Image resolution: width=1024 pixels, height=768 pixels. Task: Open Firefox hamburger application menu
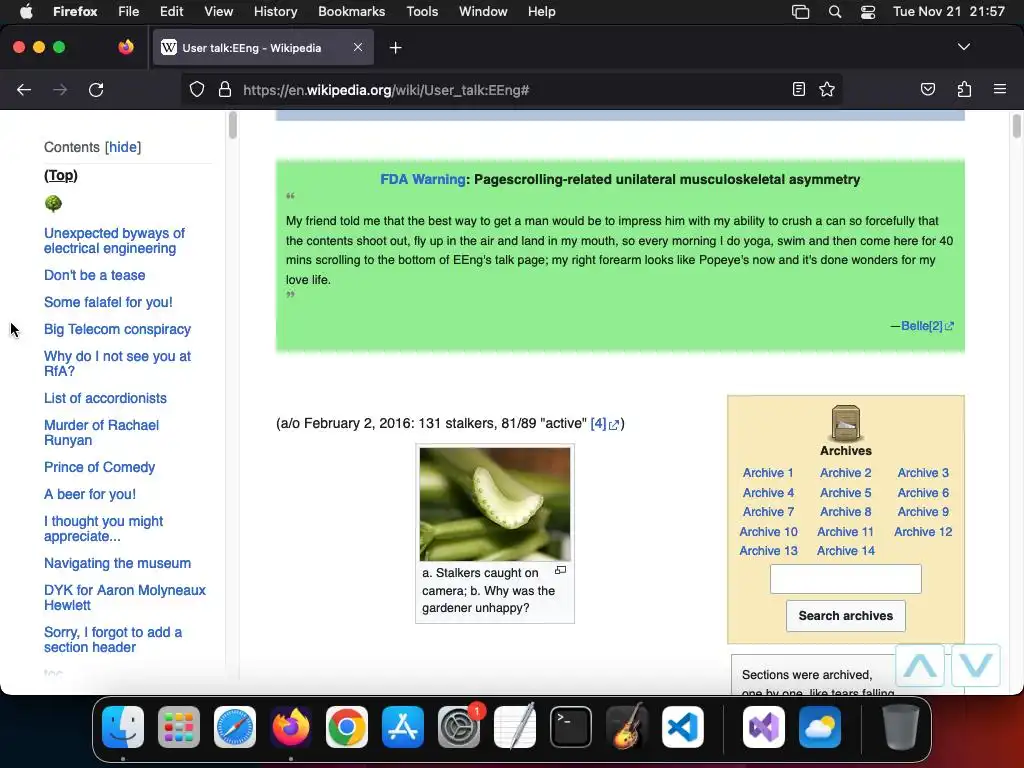pos(999,89)
